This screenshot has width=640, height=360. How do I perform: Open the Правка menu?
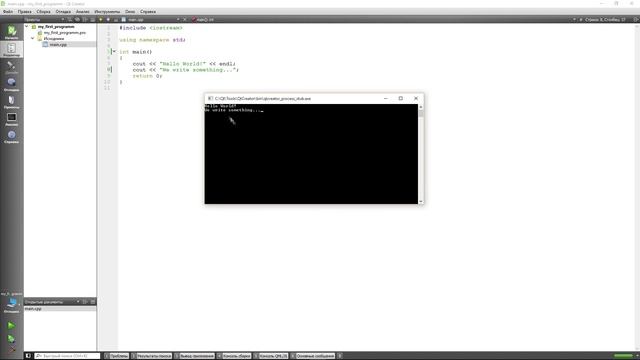pyautogui.click(x=24, y=12)
